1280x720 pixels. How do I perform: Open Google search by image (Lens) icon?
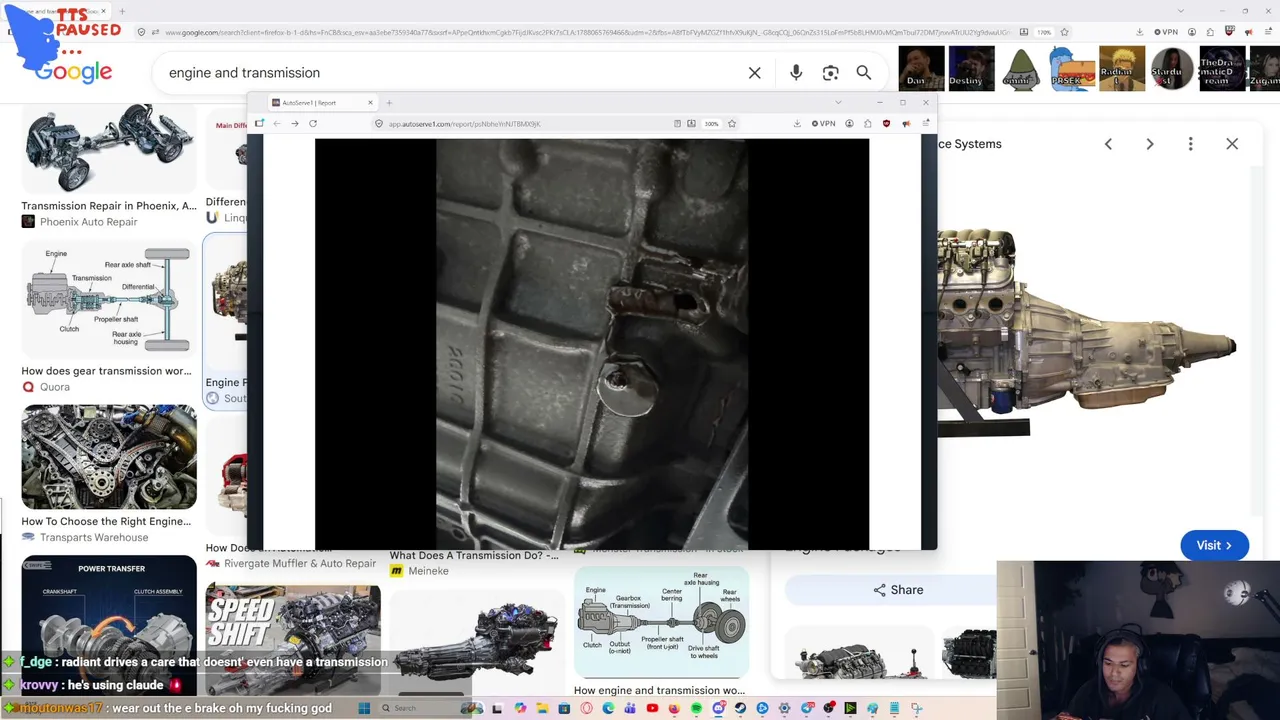830,73
